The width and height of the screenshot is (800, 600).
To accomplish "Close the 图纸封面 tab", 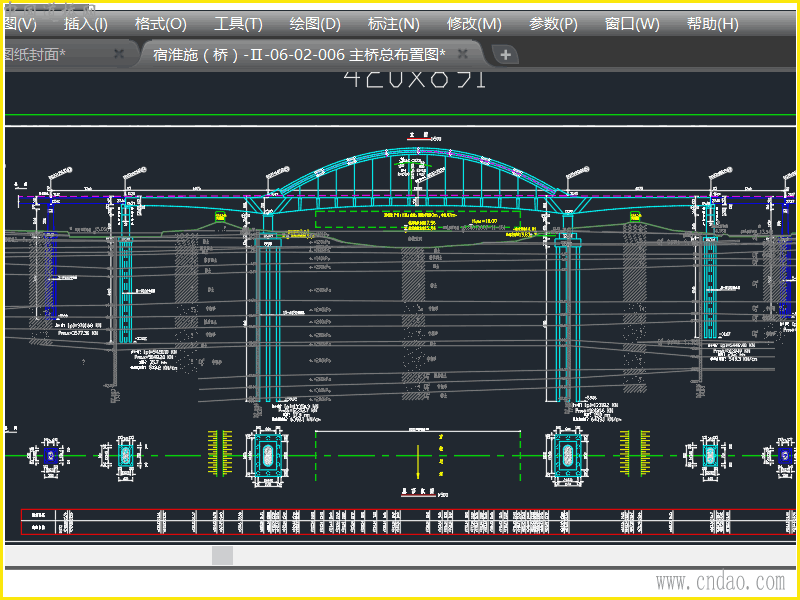I will click(119, 54).
